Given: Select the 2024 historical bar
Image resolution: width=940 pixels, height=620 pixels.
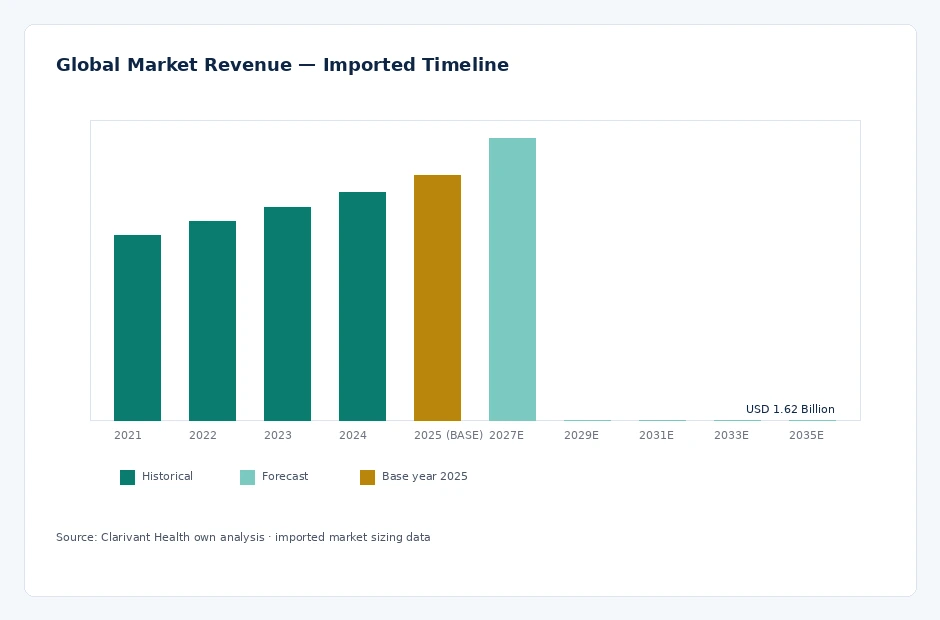Looking at the screenshot, I should (362, 306).
